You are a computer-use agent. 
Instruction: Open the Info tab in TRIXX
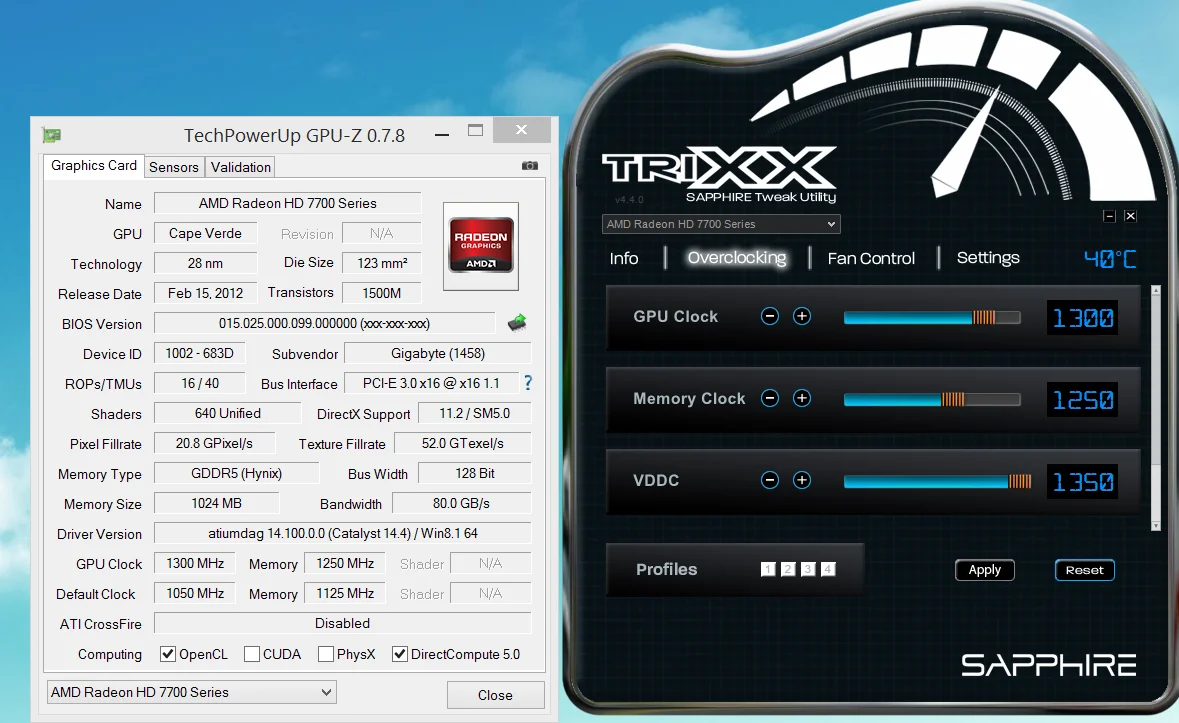click(x=624, y=259)
